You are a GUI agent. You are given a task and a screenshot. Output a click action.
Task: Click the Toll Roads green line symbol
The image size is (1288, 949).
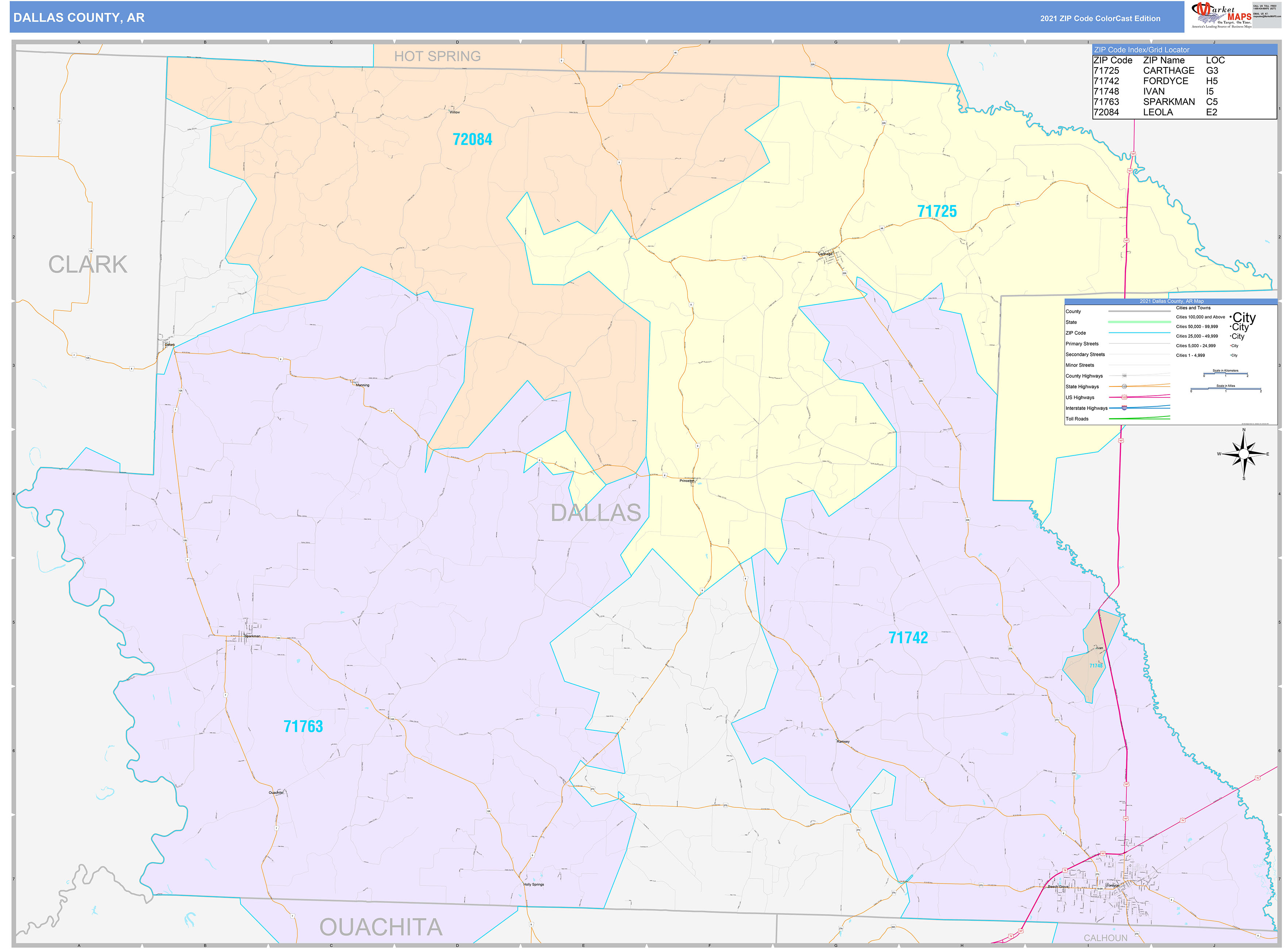click(1139, 419)
